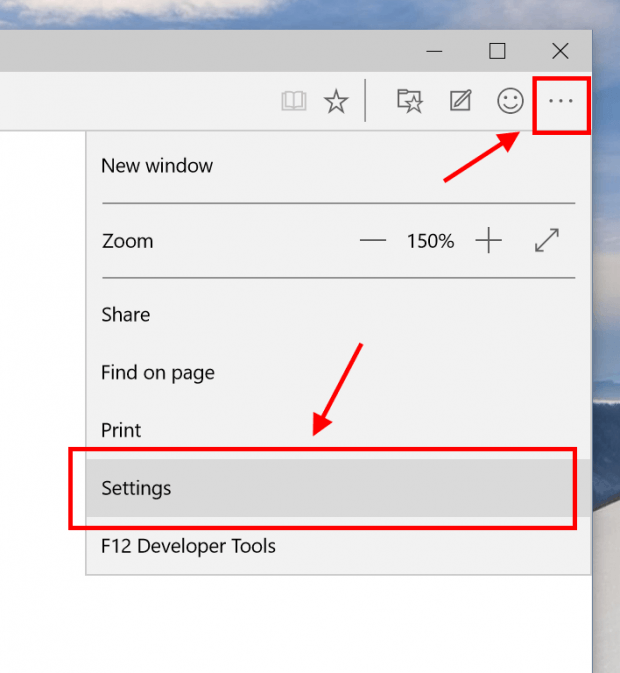The image size is (620, 673).
Task: Maximize the Edge browser window
Action: point(497,51)
